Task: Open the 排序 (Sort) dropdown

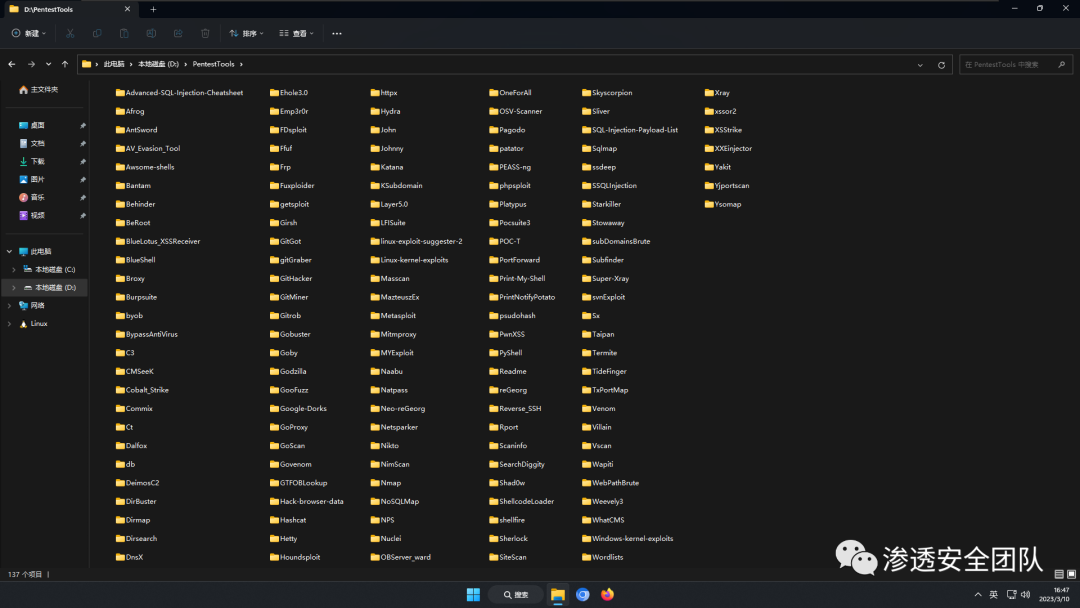Action: click(x=247, y=33)
